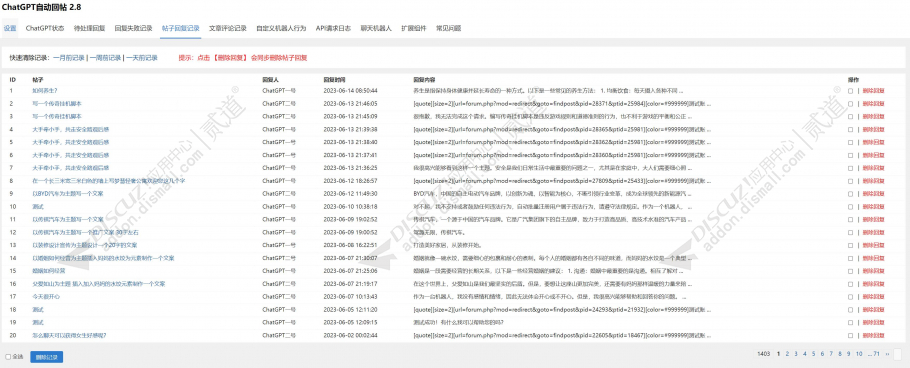Open the post title in row ID 4
This screenshot has width=910, height=368.
[71, 129]
